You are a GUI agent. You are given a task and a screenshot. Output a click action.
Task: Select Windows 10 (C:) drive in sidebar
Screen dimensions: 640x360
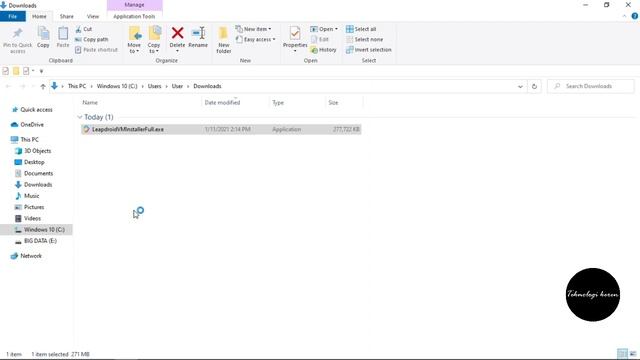point(36,230)
